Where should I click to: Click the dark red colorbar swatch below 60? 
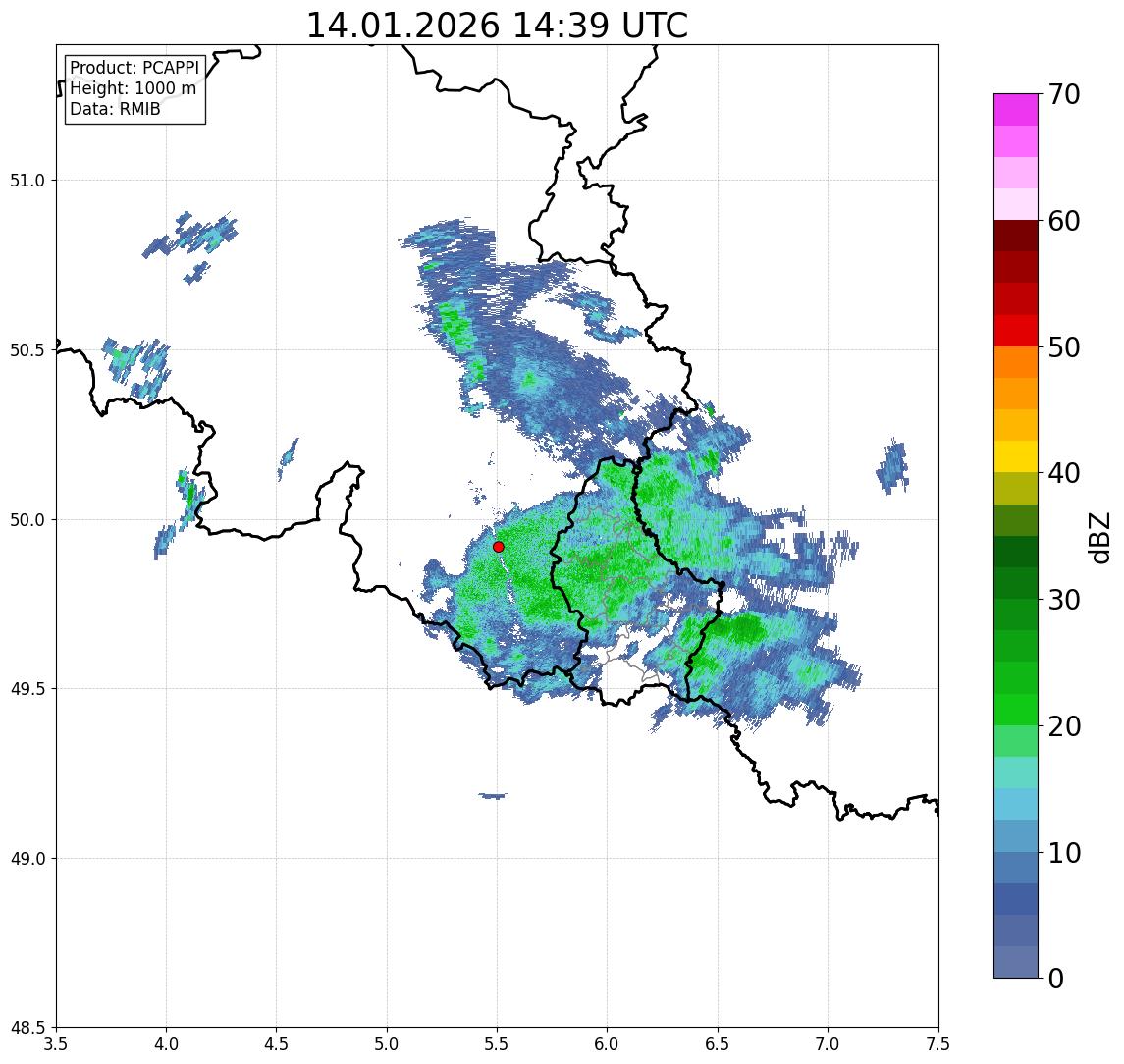pyautogui.click(x=1016, y=236)
